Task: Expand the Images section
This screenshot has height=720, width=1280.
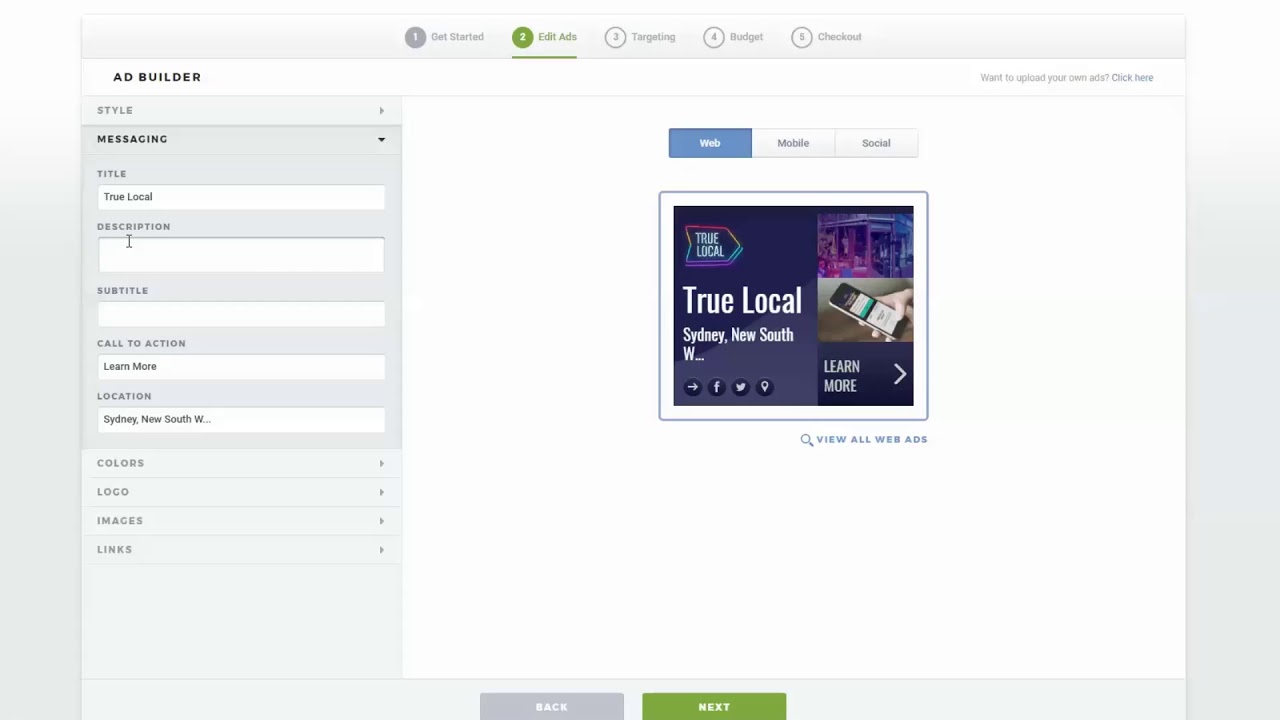Action: (x=241, y=521)
